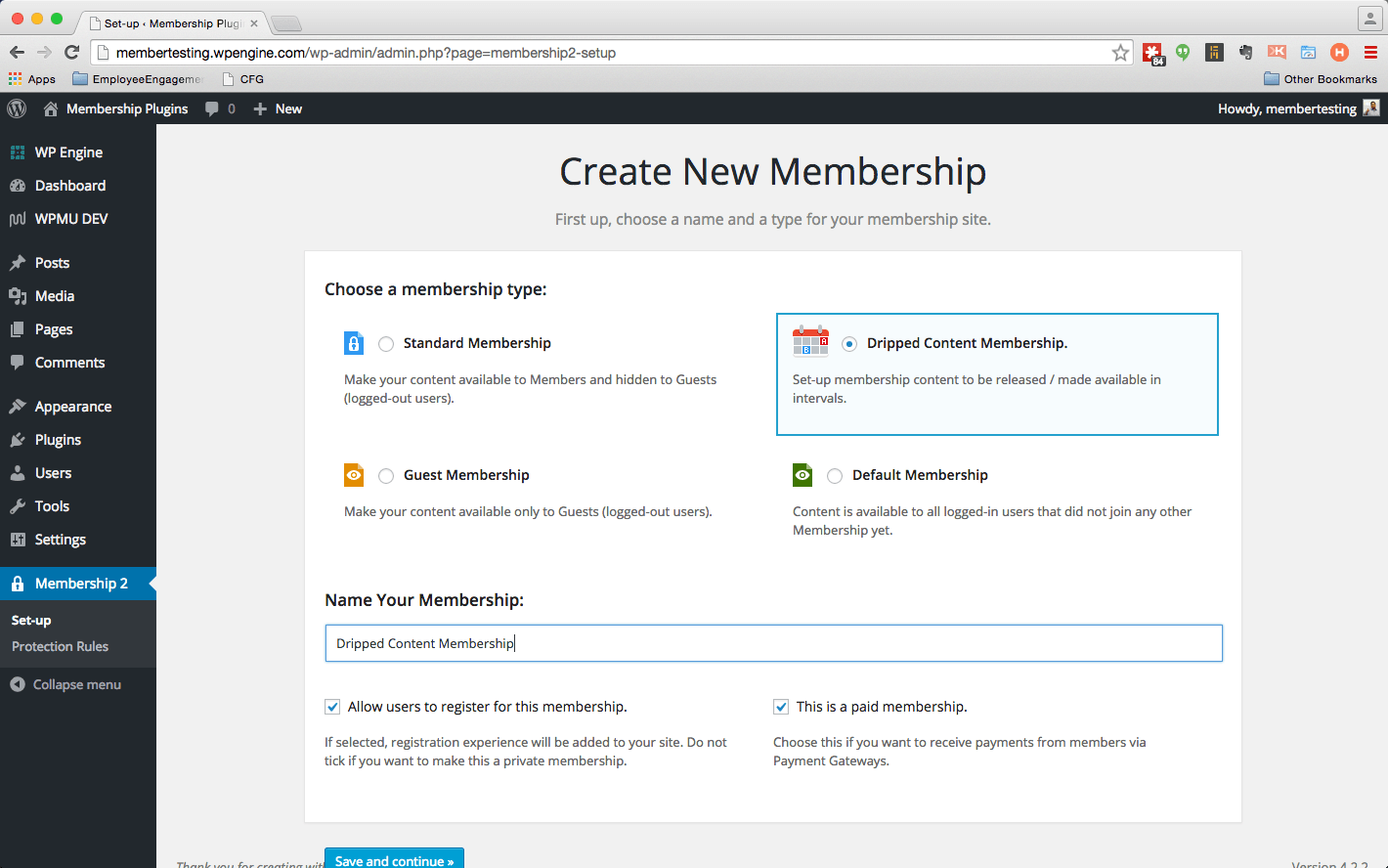
Task: Choose the Guest Membership radio option
Action: pyautogui.click(x=386, y=476)
